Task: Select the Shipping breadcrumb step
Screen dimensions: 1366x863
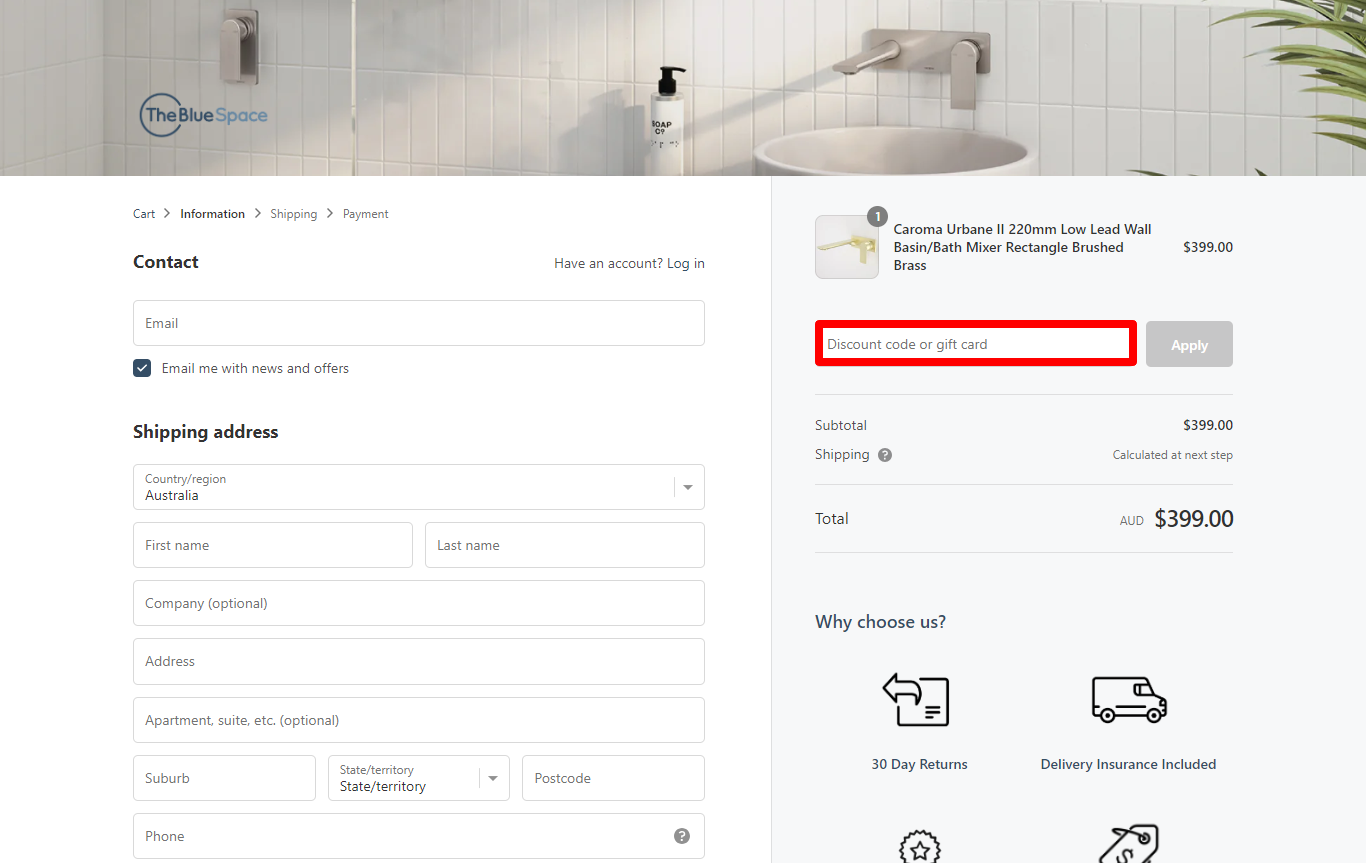Action: click(x=293, y=214)
